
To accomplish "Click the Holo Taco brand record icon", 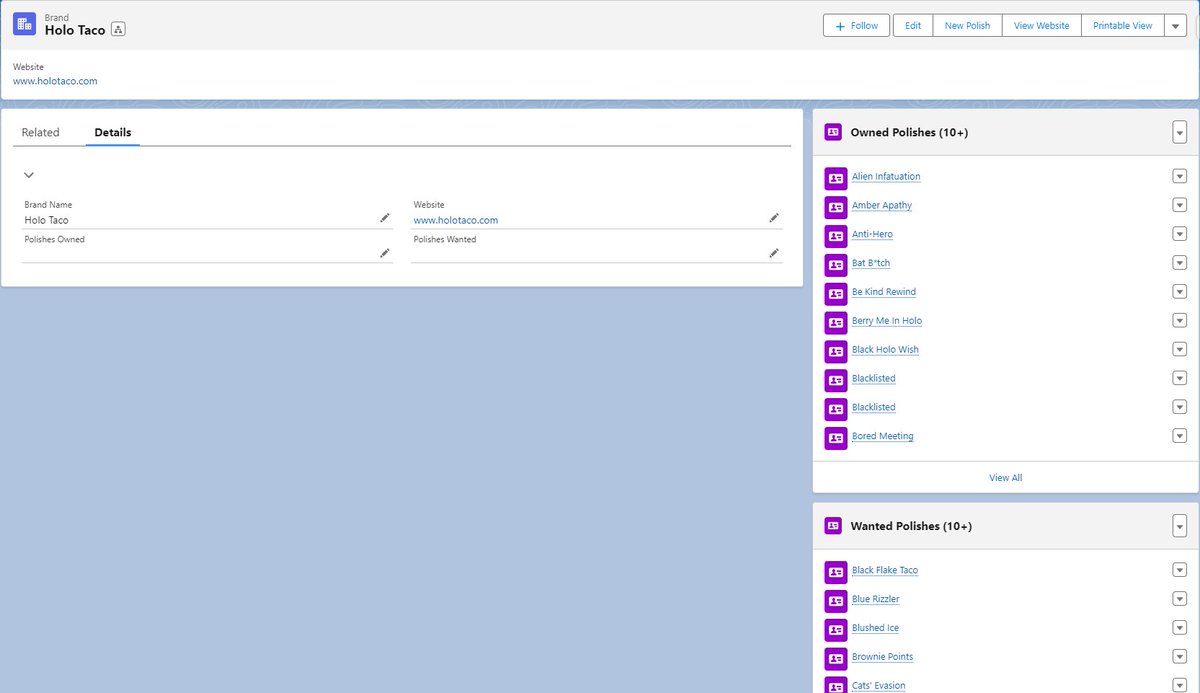I will pos(25,24).
